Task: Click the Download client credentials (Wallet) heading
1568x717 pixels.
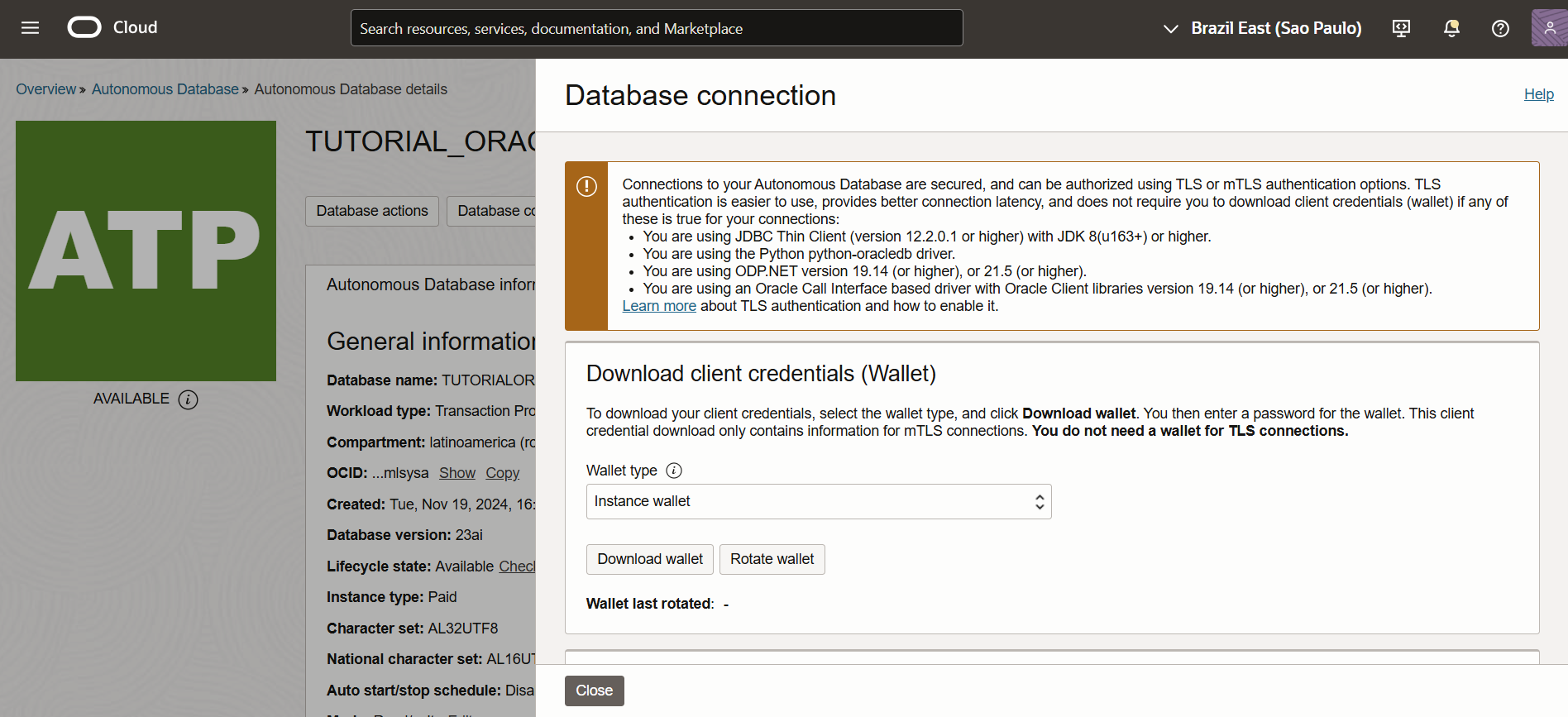Action: pyautogui.click(x=761, y=374)
